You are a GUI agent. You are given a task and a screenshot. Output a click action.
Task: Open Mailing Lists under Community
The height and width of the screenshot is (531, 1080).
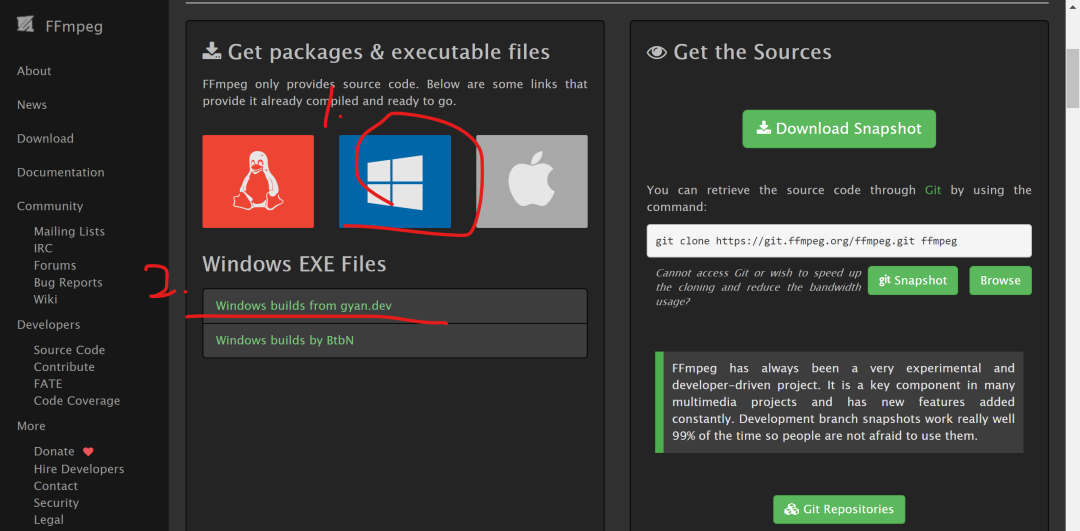[69, 231]
